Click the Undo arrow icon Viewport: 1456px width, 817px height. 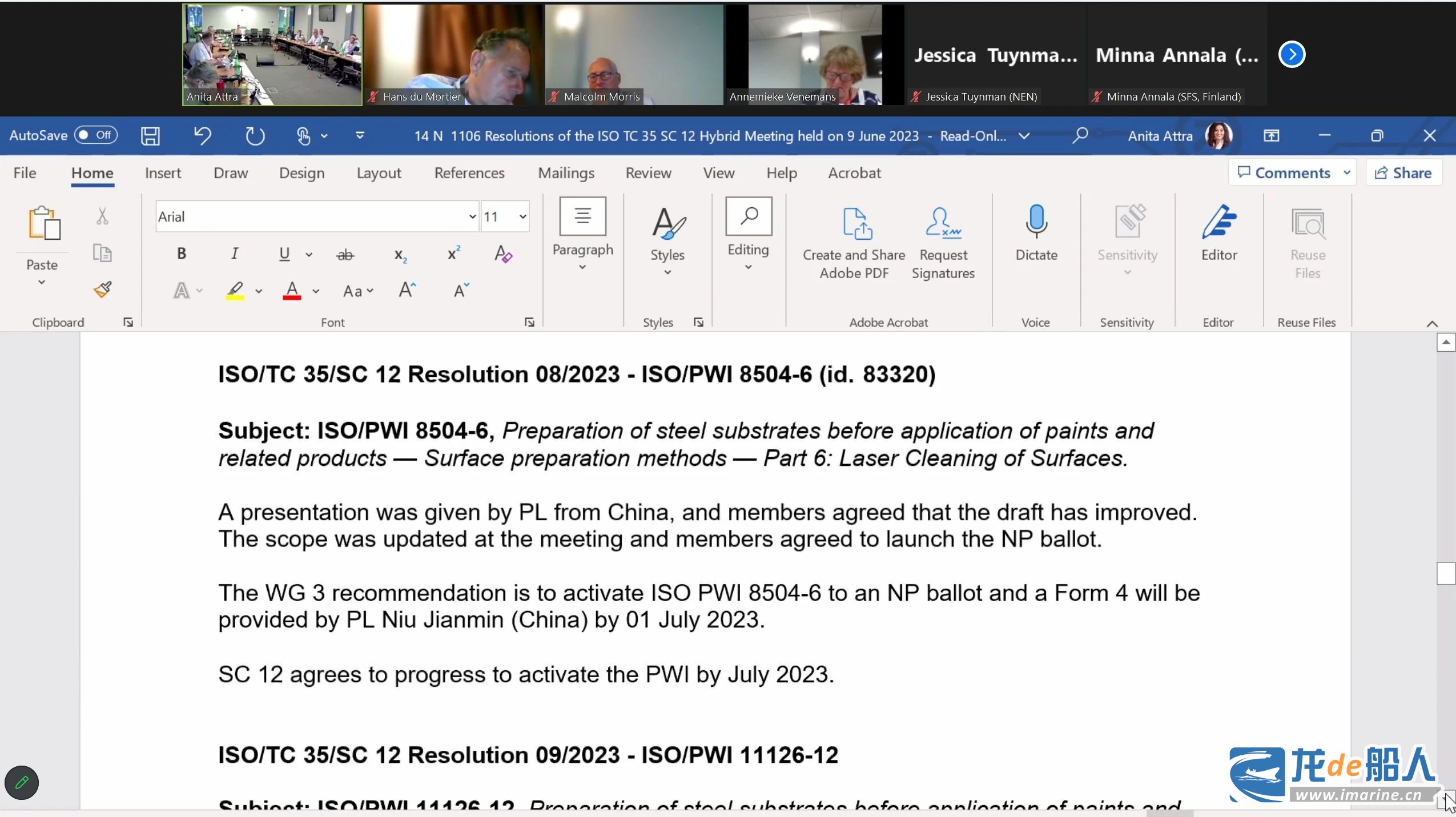click(202, 136)
